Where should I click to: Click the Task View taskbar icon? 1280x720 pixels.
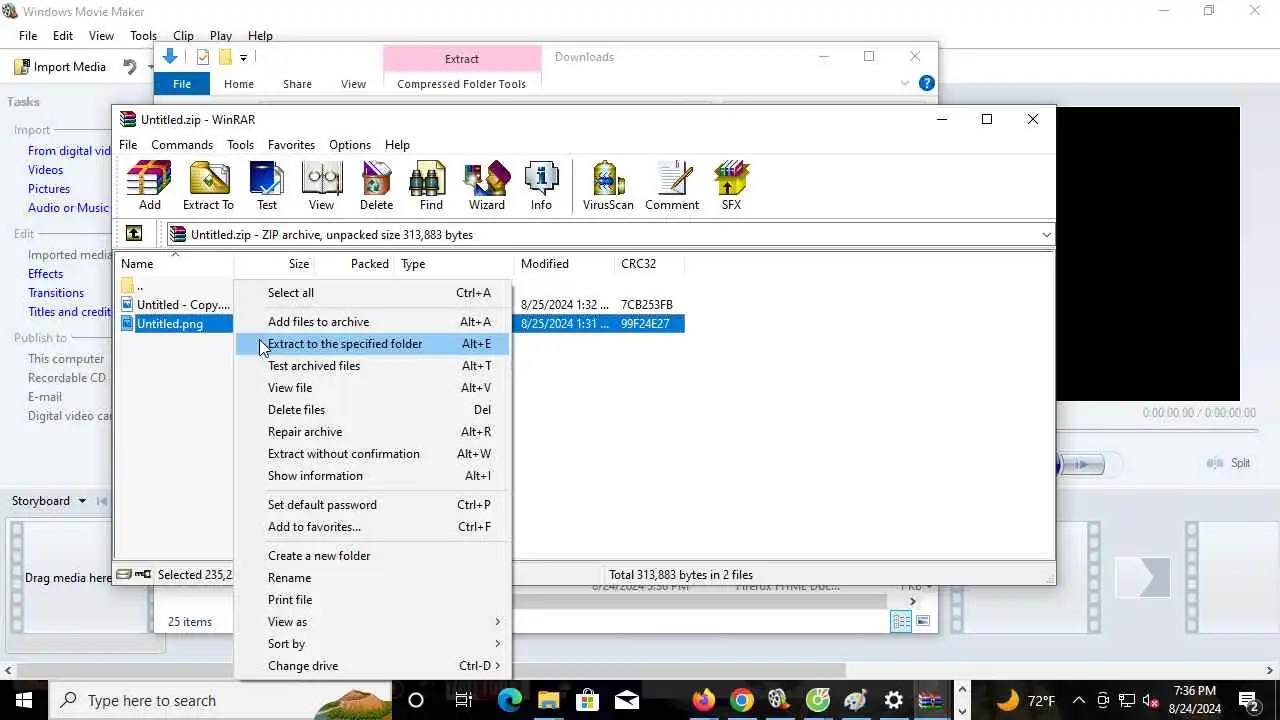(463, 700)
